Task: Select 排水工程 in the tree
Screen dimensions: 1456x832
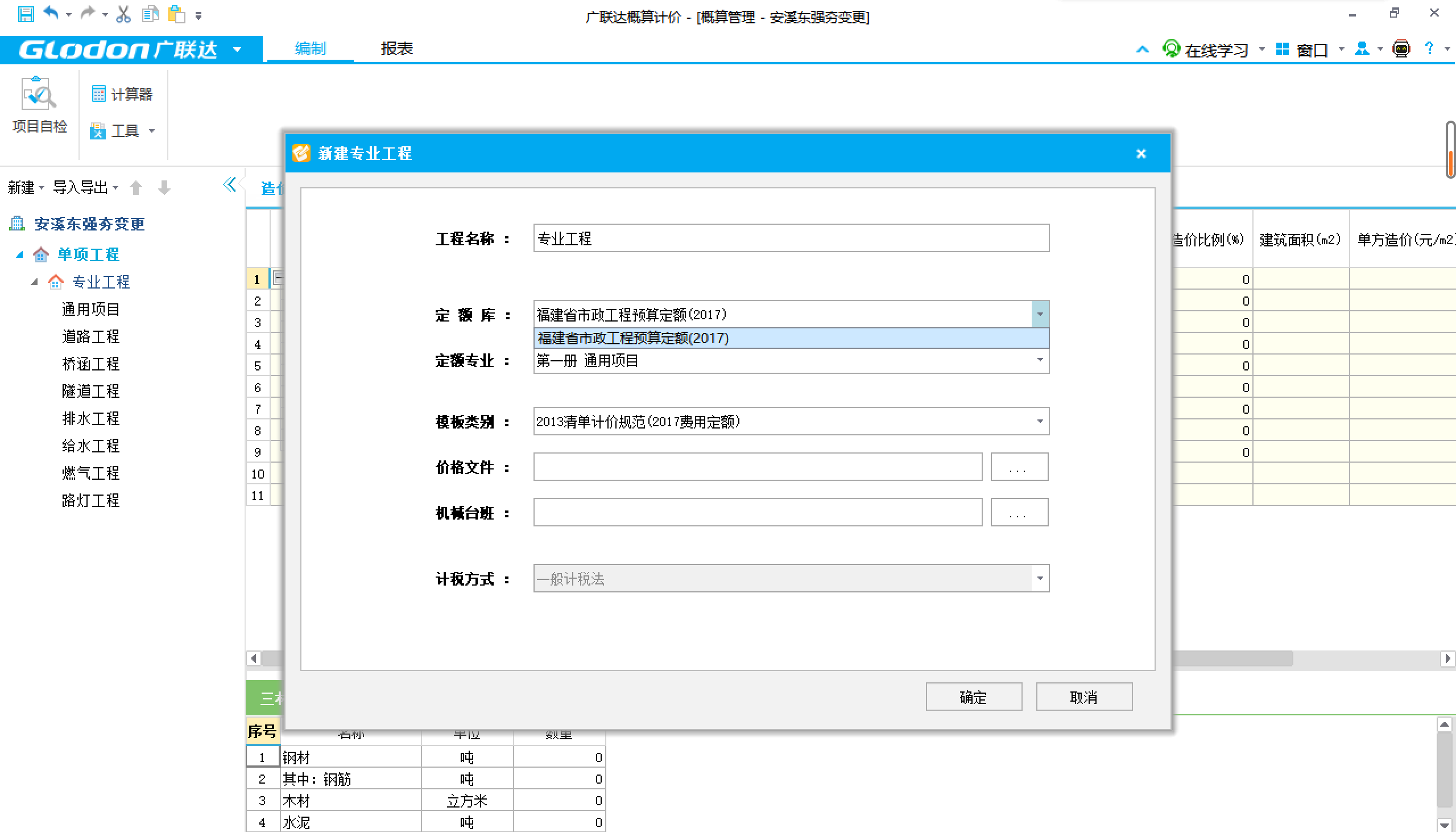Action: tap(91, 419)
